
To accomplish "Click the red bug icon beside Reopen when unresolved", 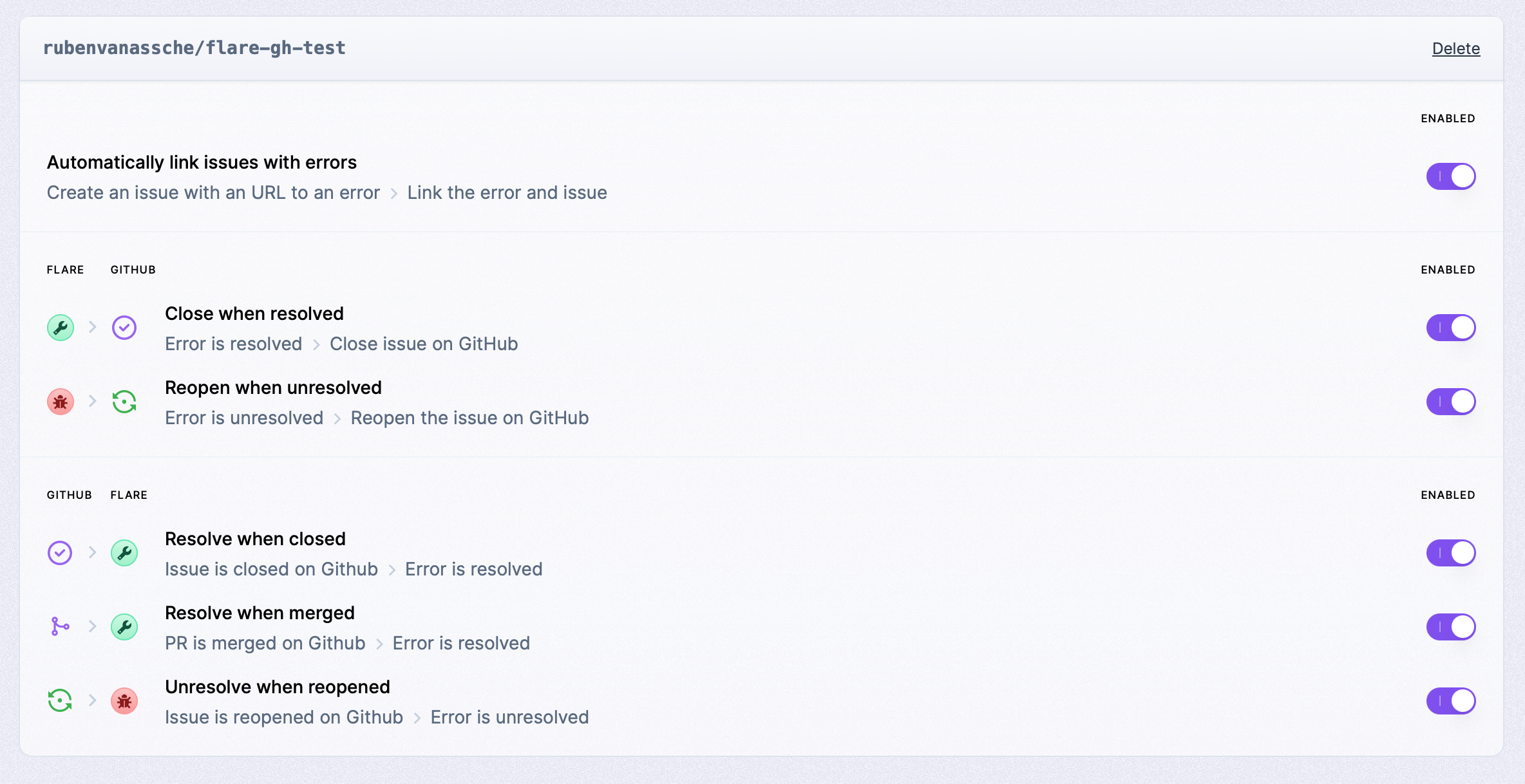I will tap(60, 401).
